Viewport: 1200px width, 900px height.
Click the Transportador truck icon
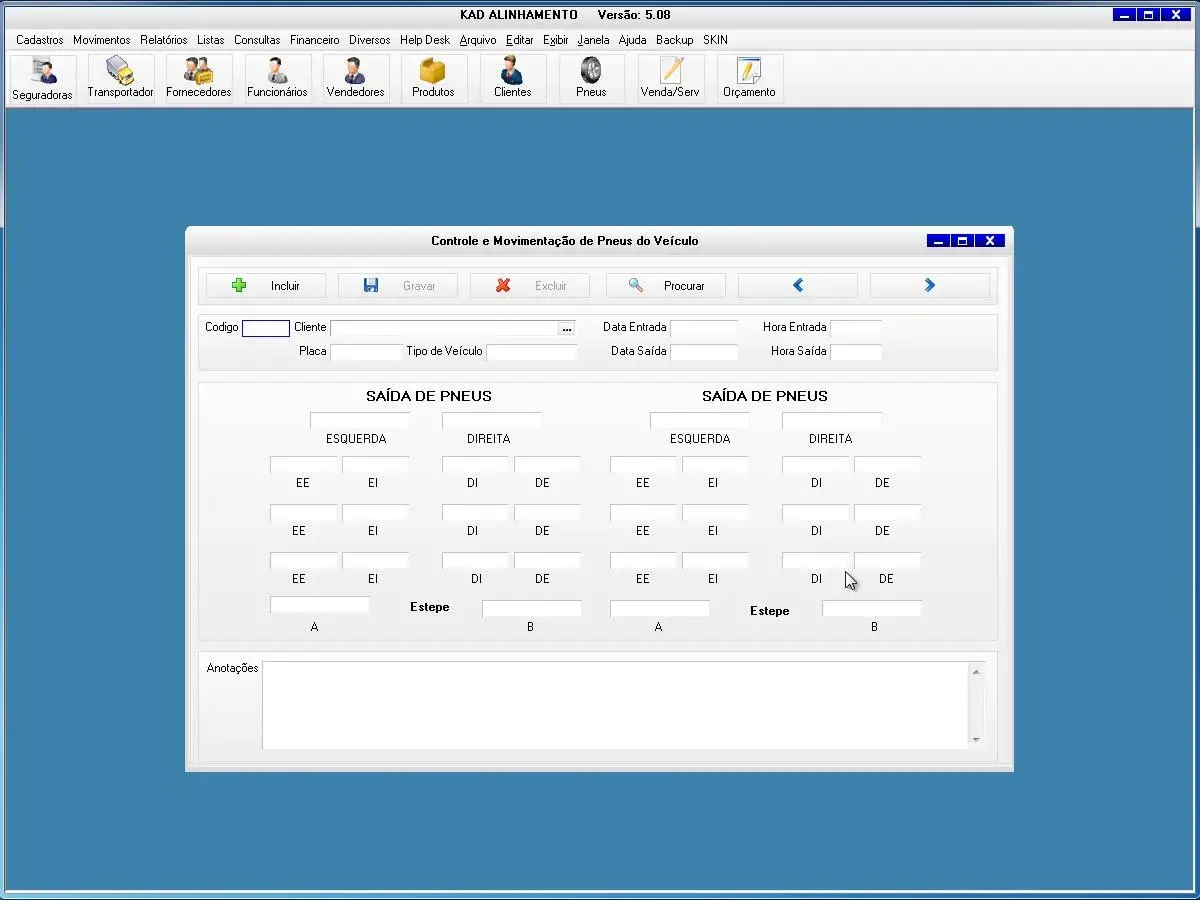tap(121, 79)
